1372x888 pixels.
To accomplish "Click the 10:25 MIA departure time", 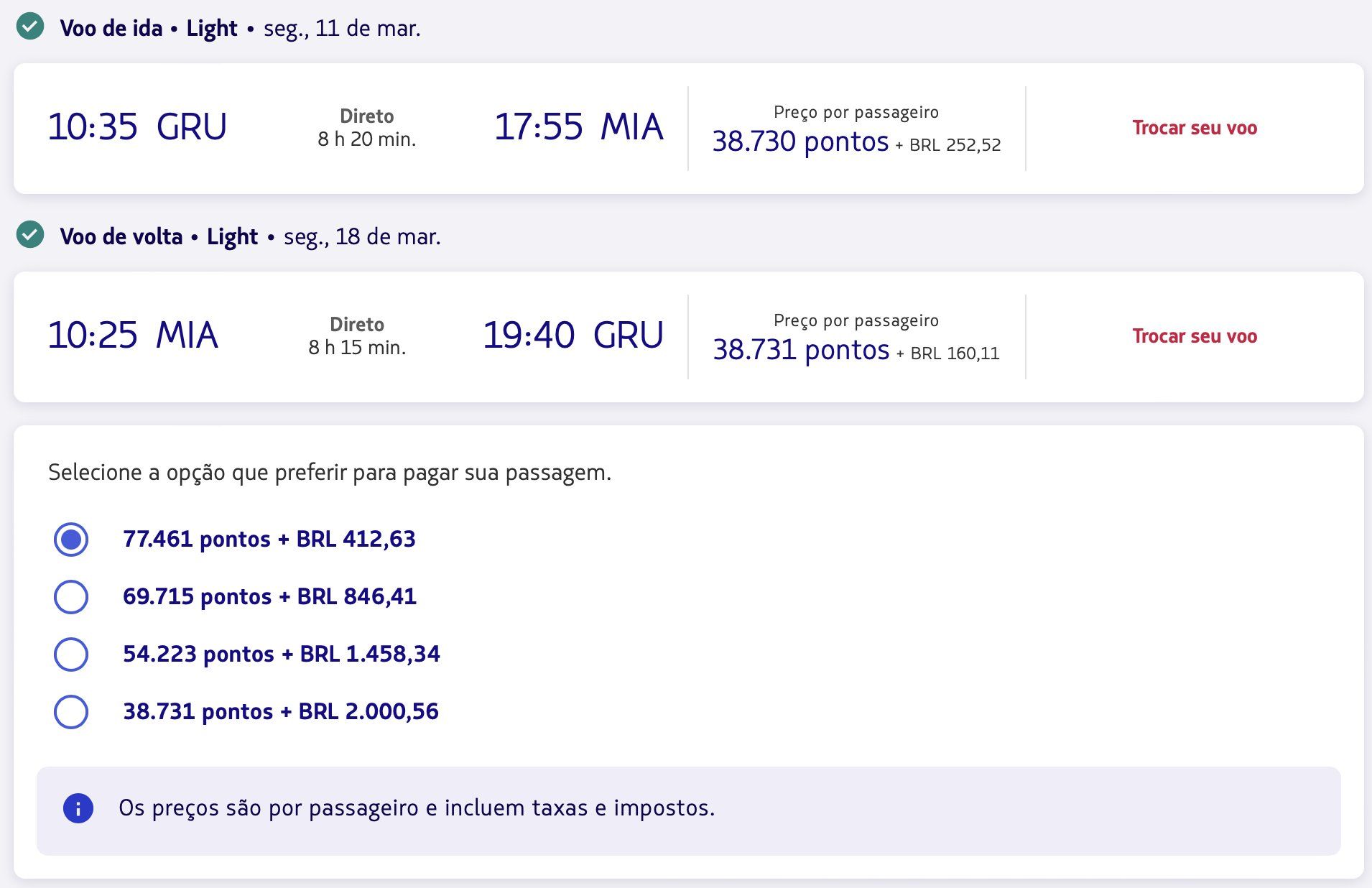I will [x=132, y=336].
